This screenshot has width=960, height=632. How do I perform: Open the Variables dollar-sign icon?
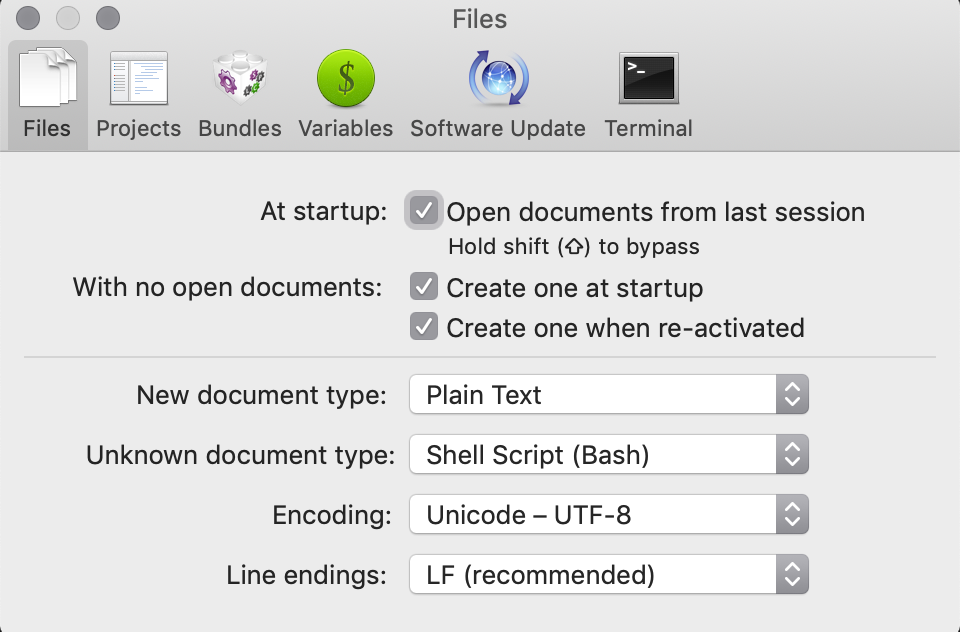point(345,80)
